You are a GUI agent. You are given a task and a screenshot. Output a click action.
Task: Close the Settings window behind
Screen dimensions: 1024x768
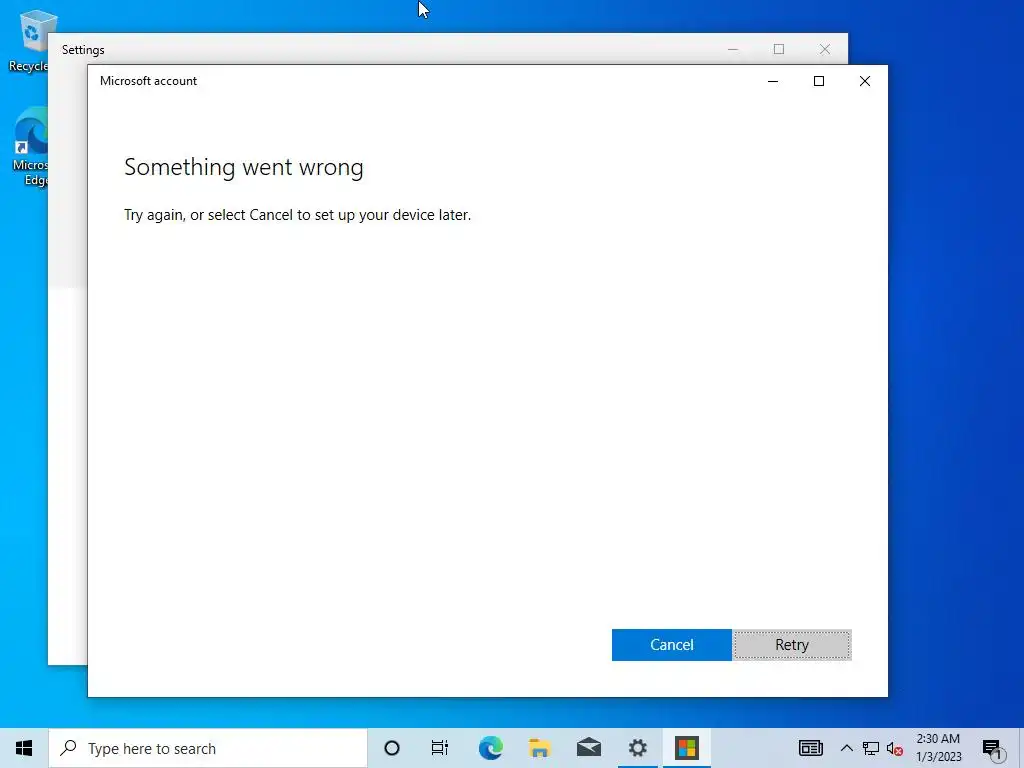(x=825, y=50)
